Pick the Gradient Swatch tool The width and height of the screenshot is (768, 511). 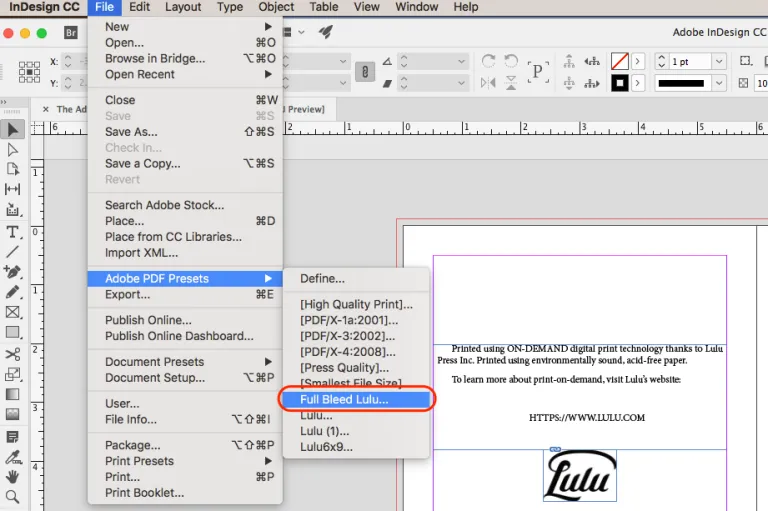click(13, 394)
